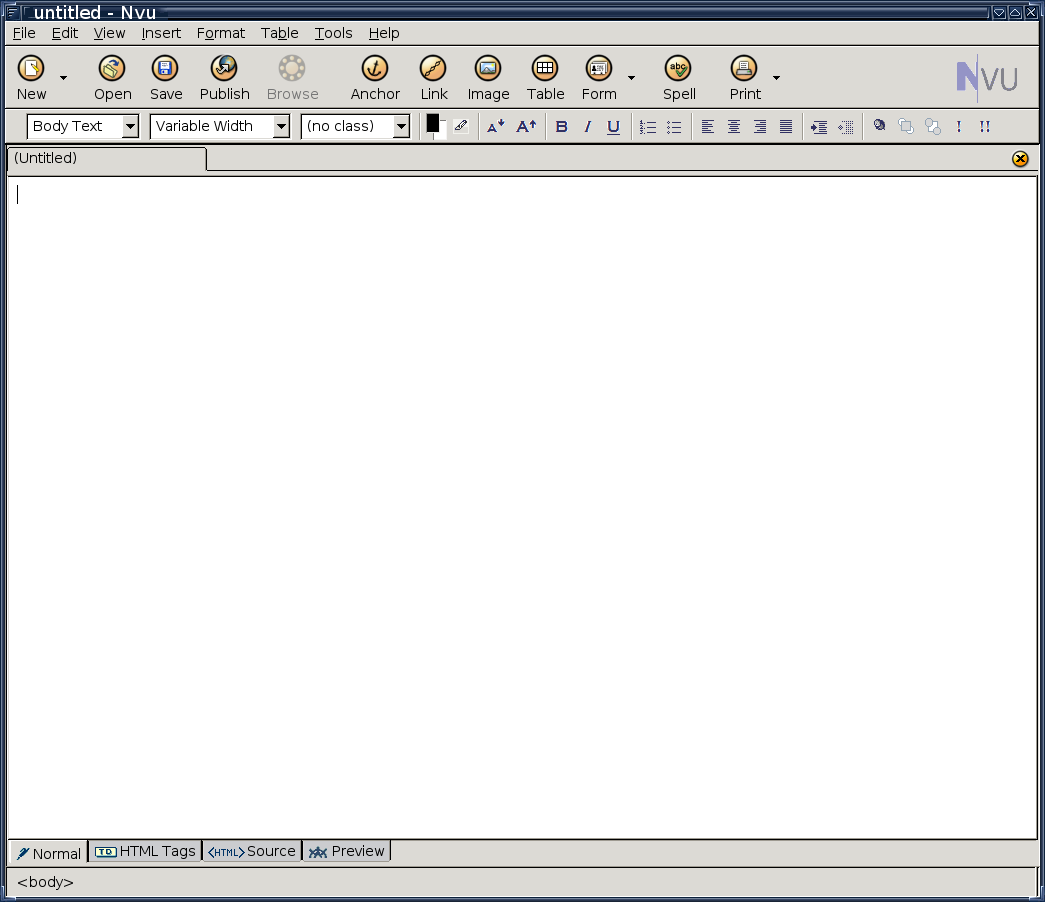Close the tab with orange X button

click(x=1020, y=159)
